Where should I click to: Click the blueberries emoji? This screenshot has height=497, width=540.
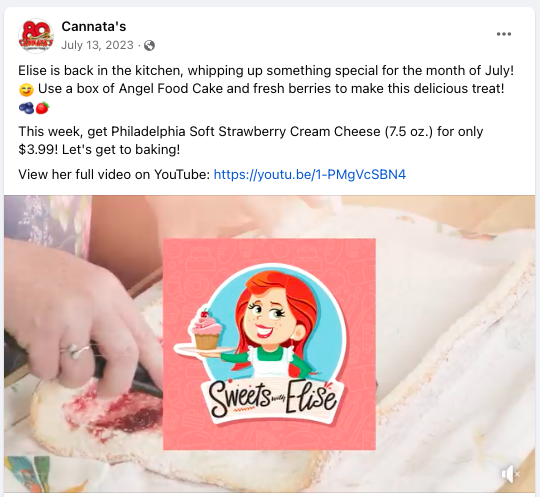(26, 108)
